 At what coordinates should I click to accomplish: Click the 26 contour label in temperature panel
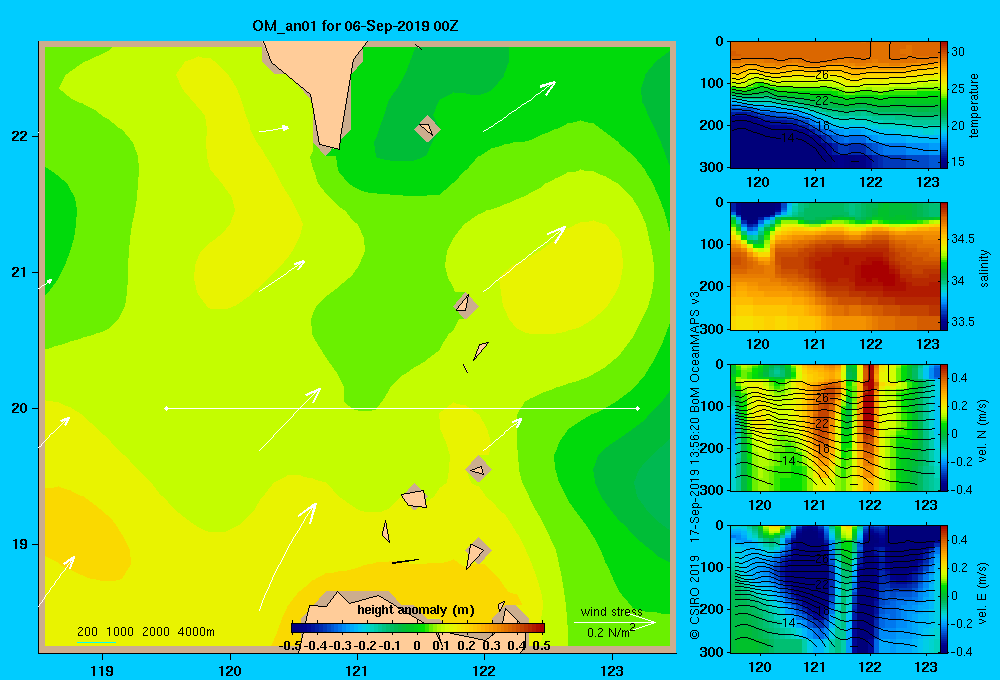822,75
